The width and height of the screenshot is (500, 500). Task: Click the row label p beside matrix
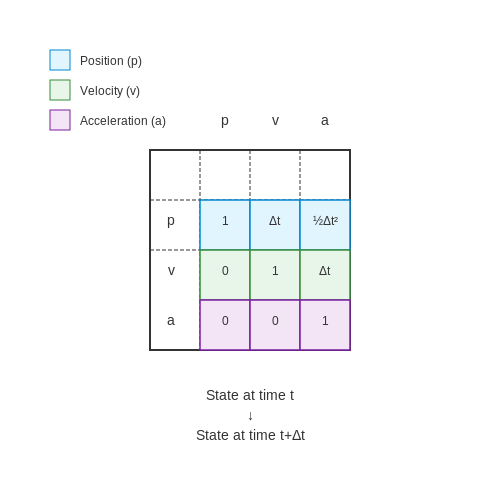tap(171, 221)
